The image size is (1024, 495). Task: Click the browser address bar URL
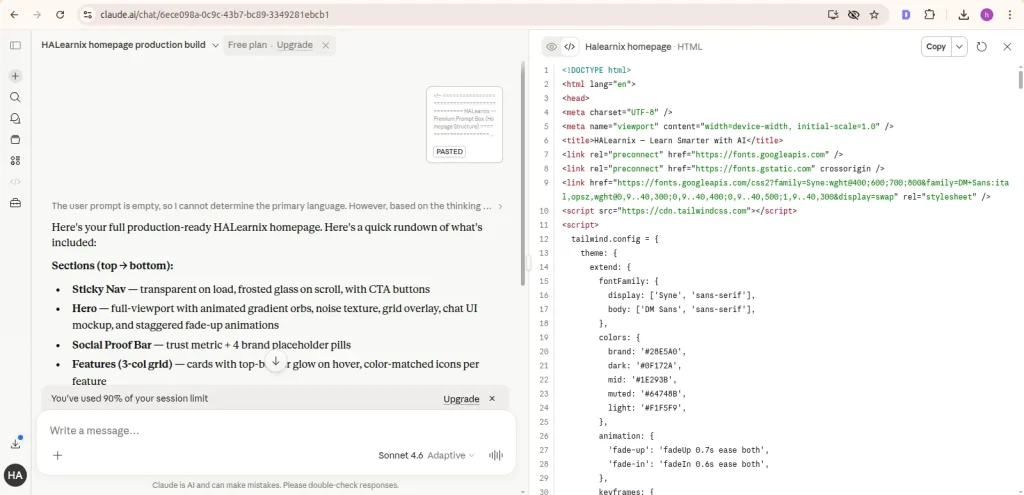[215, 14]
